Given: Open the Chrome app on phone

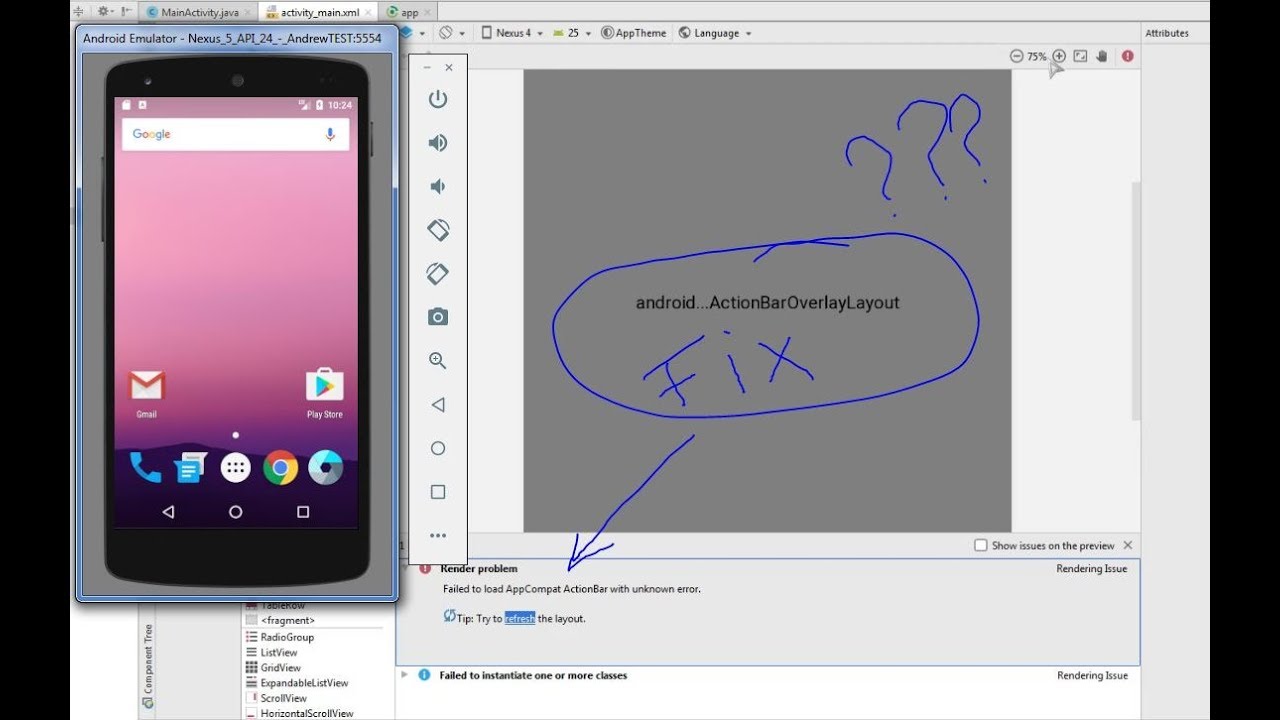Looking at the screenshot, I should [281, 467].
